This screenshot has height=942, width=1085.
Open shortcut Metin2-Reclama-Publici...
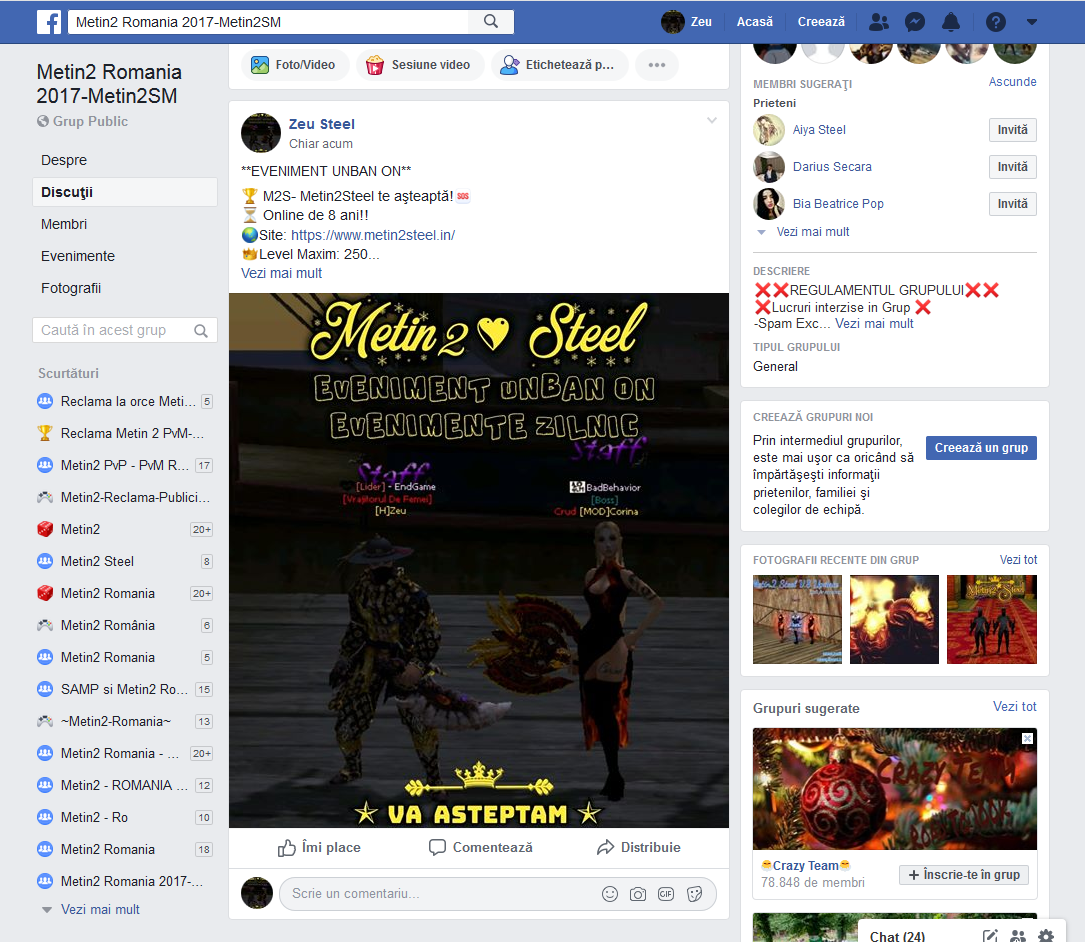pyautogui.click(x=125, y=497)
